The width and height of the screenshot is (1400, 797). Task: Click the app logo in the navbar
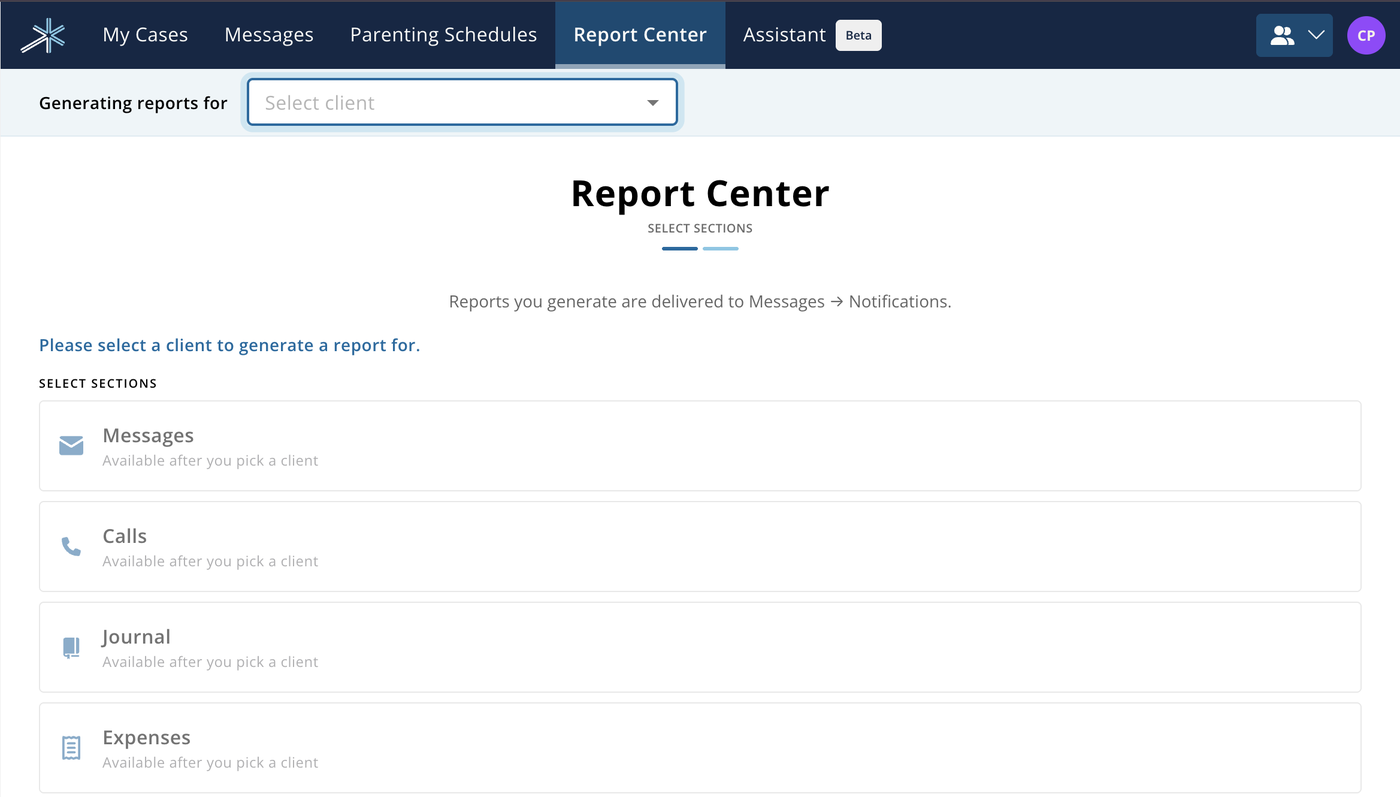43,35
